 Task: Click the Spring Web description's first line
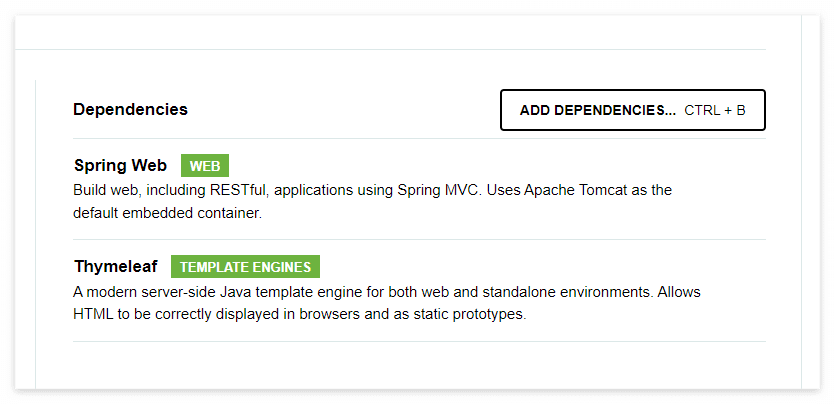(372, 191)
